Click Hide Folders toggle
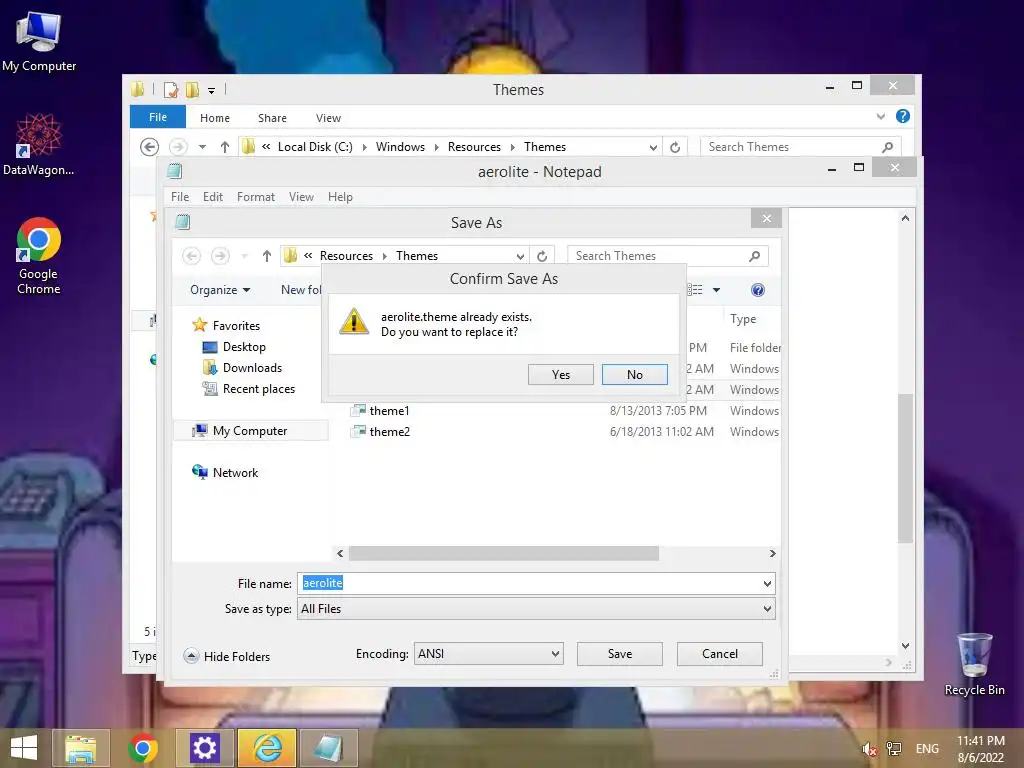The height and width of the screenshot is (768, 1024). pos(227,656)
